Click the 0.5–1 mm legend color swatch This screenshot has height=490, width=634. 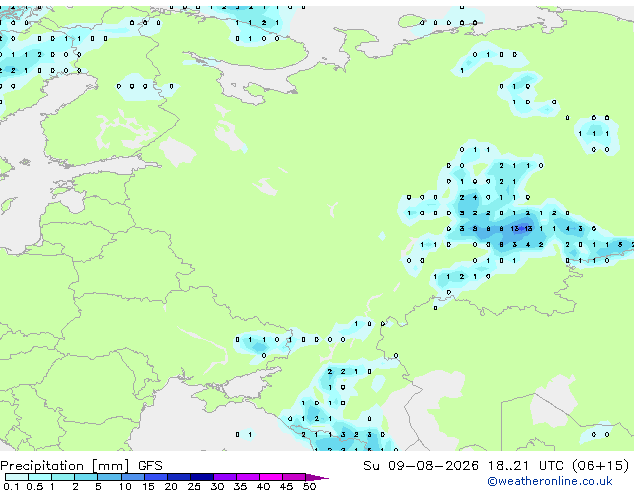click(x=40, y=477)
